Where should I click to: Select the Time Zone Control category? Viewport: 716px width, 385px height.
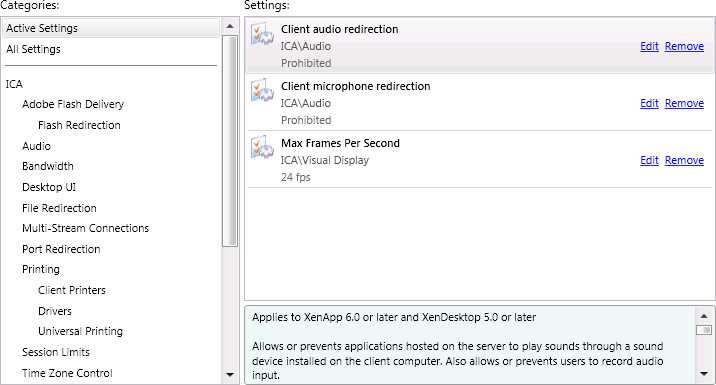click(67, 373)
